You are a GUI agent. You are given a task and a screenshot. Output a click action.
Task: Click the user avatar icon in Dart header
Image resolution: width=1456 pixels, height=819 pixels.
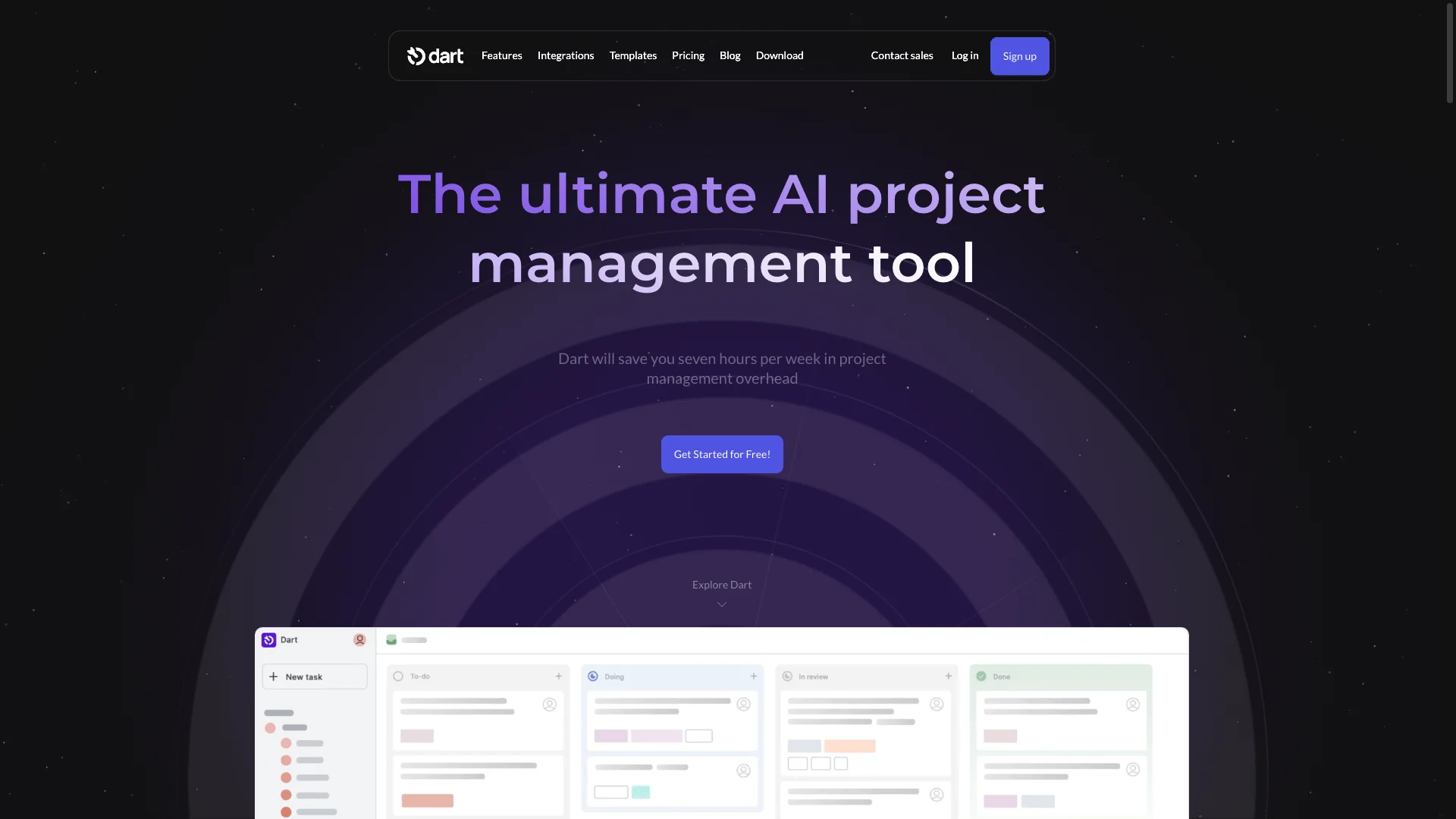pos(359,640)
